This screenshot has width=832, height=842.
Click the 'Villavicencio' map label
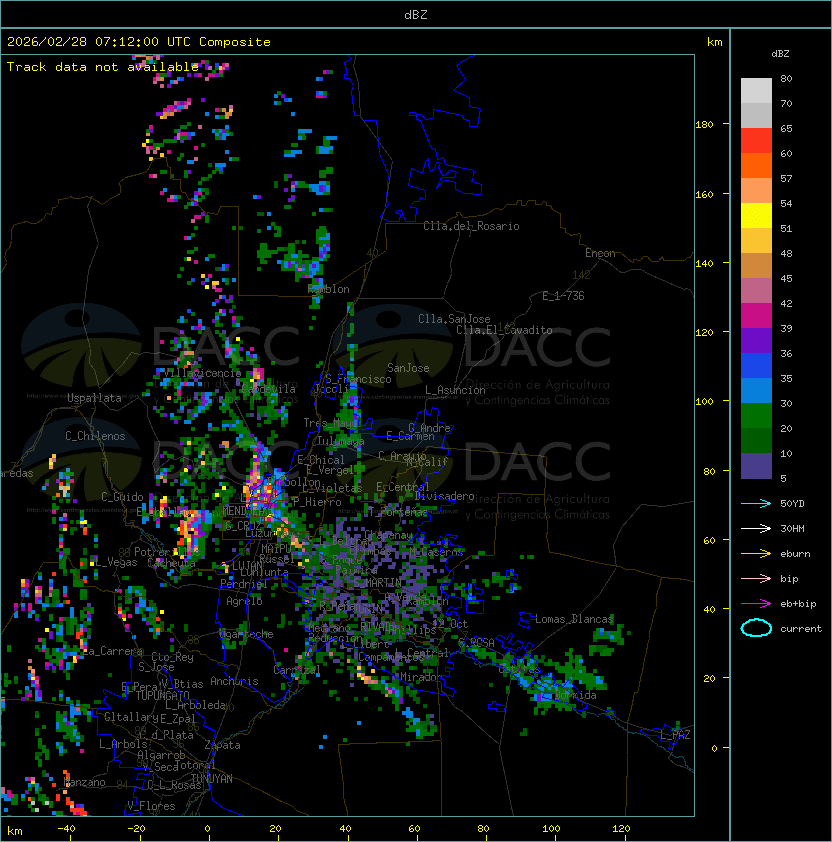pos(202,373)
